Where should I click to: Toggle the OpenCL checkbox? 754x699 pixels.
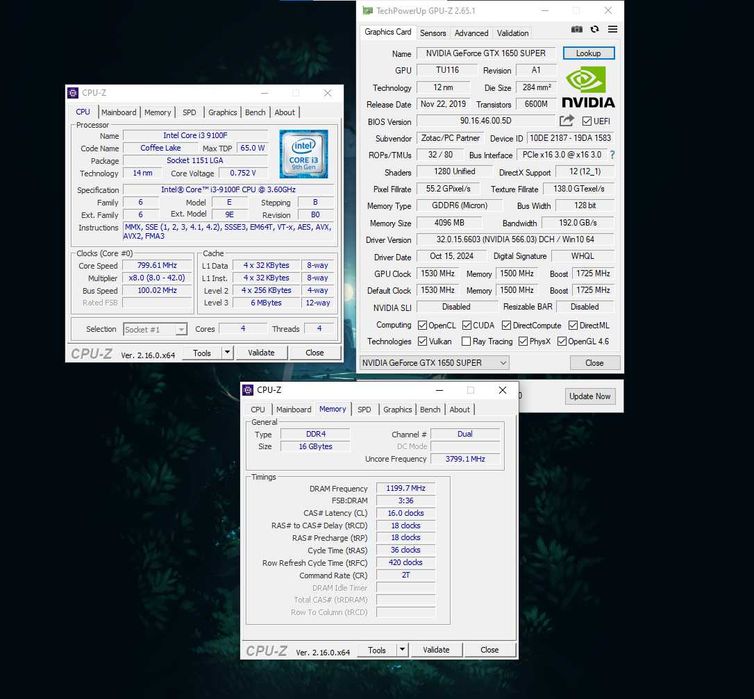[x=422, y=325]
